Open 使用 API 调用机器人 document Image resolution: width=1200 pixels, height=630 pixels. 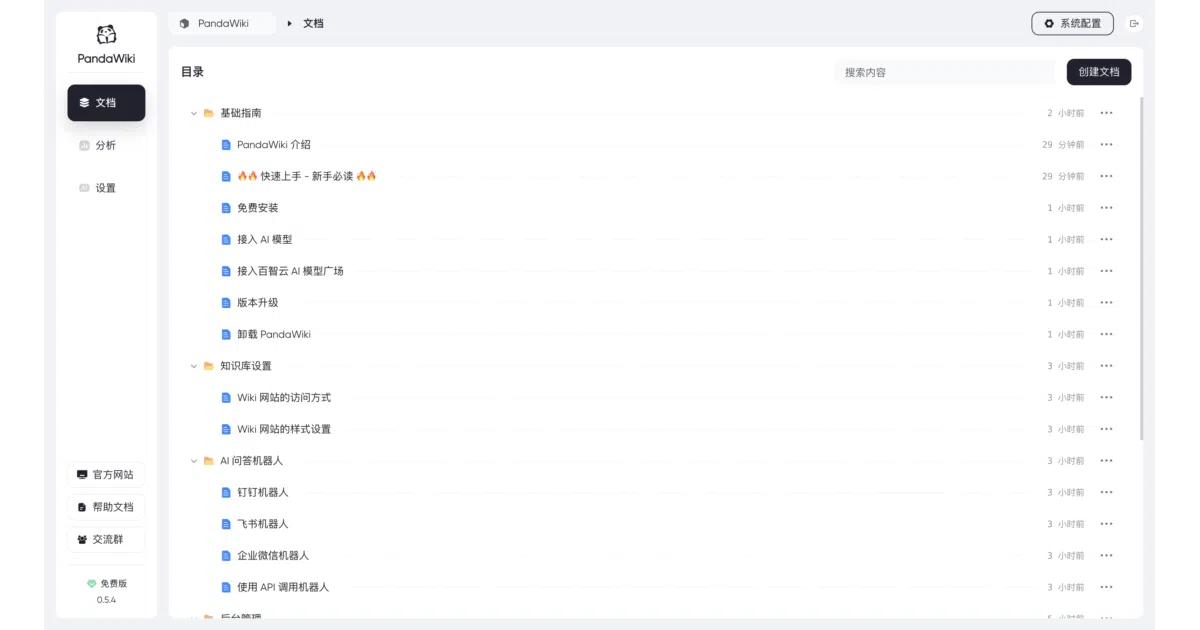(x=283, y=587)
